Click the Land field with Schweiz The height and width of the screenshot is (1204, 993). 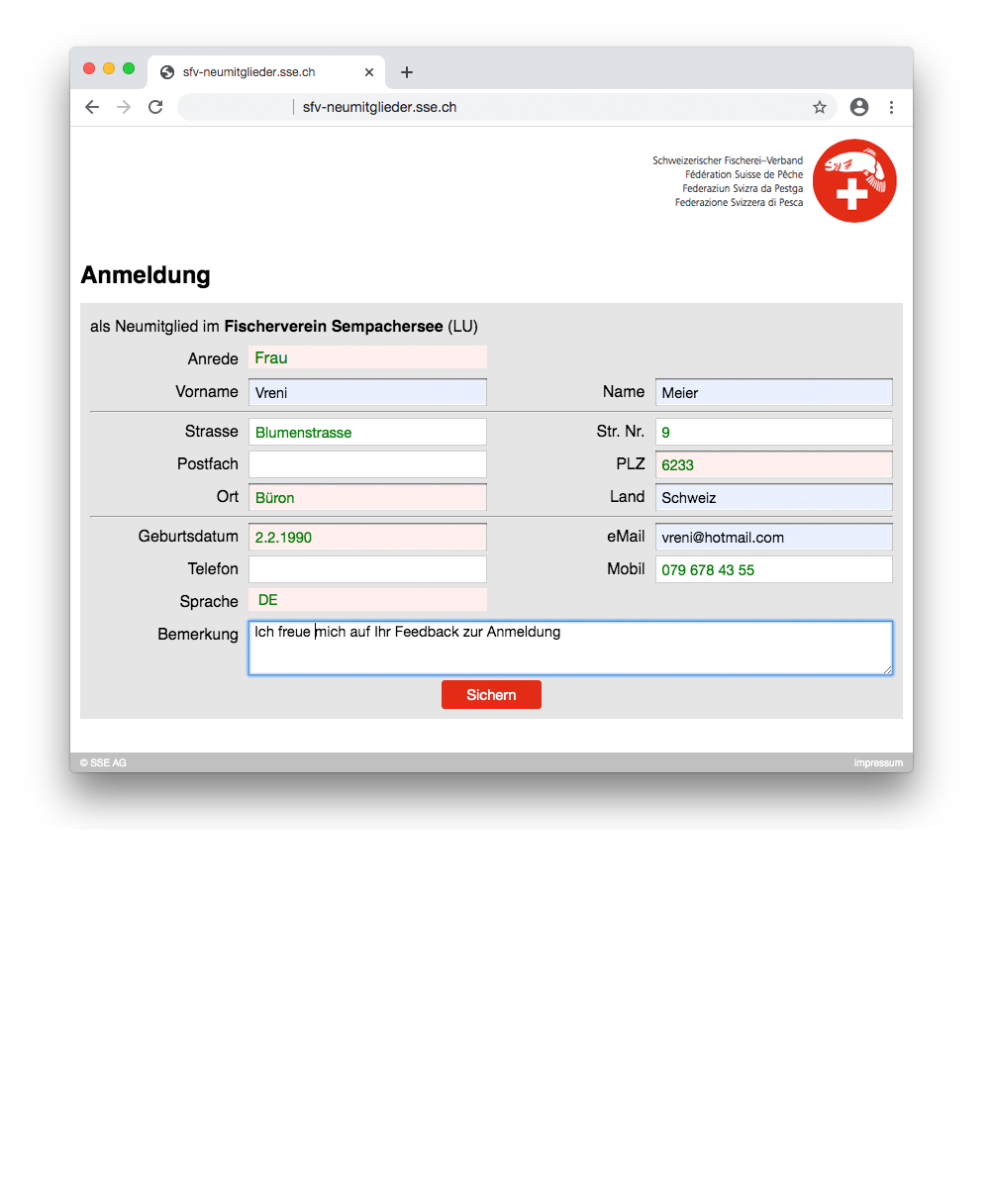click(773, 497)
